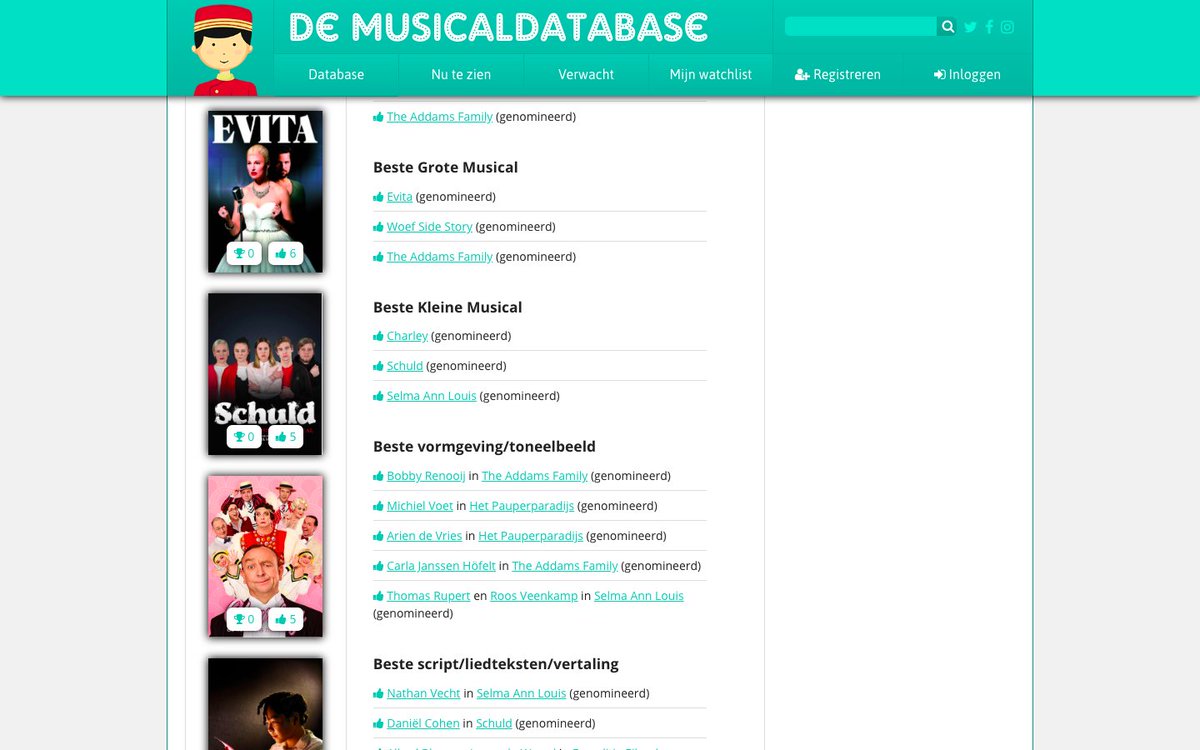Click thumbs-up icon beside Michiel Voet
This screenshot has height=750, width=1200.
point(379,506)
